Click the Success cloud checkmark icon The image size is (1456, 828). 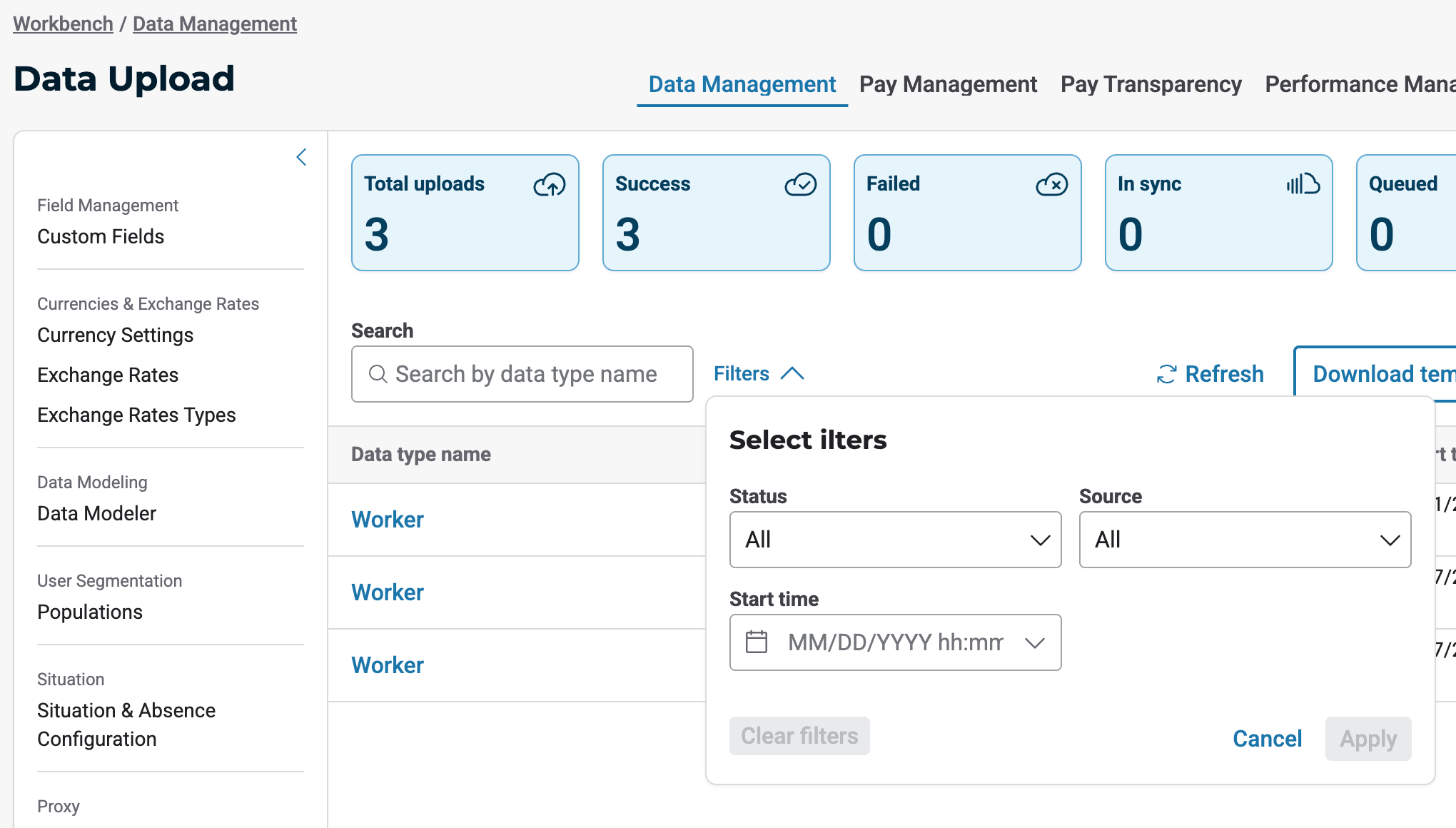point(800,185)
